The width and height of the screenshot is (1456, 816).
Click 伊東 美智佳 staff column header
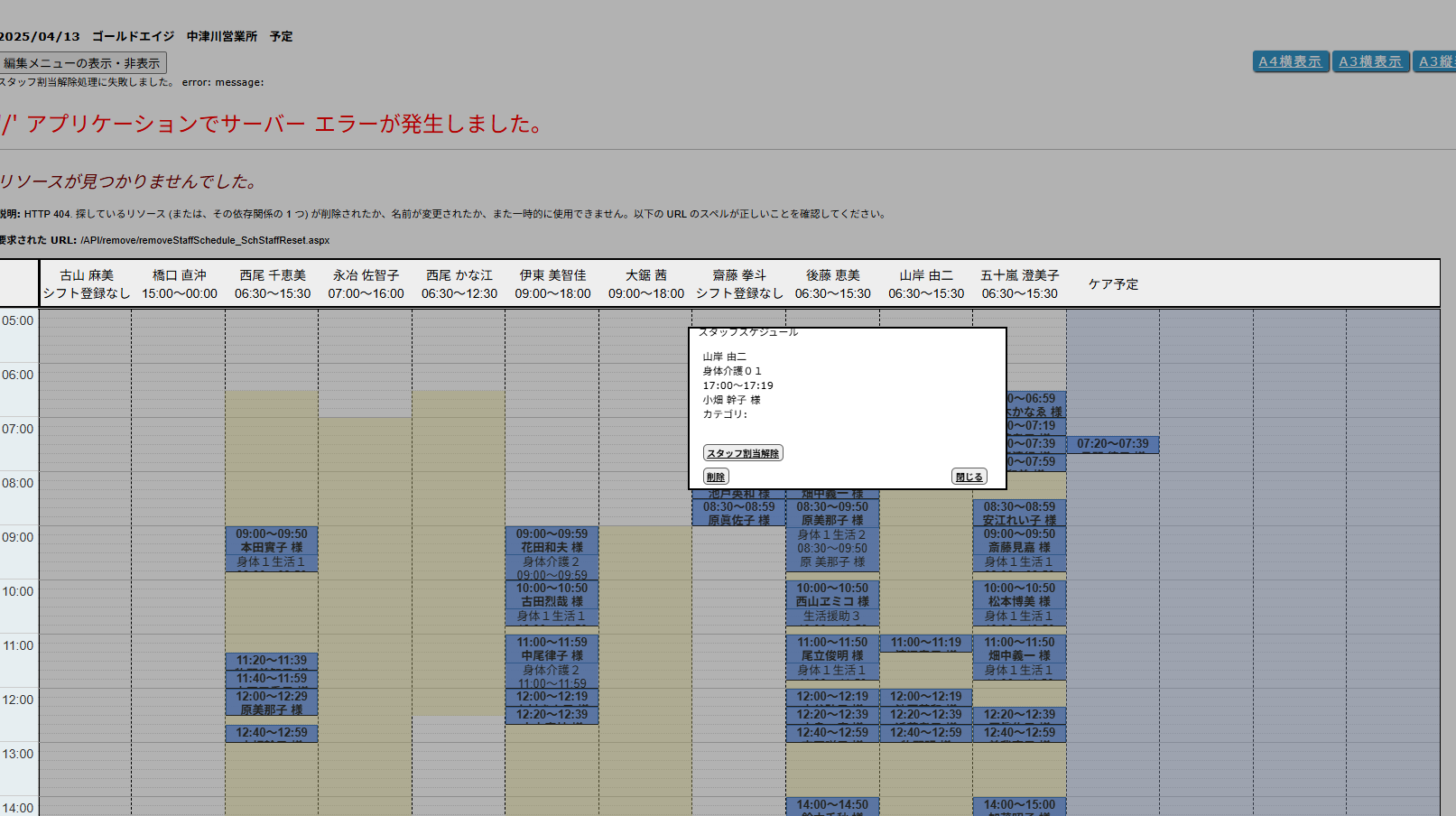pos(552,283)
